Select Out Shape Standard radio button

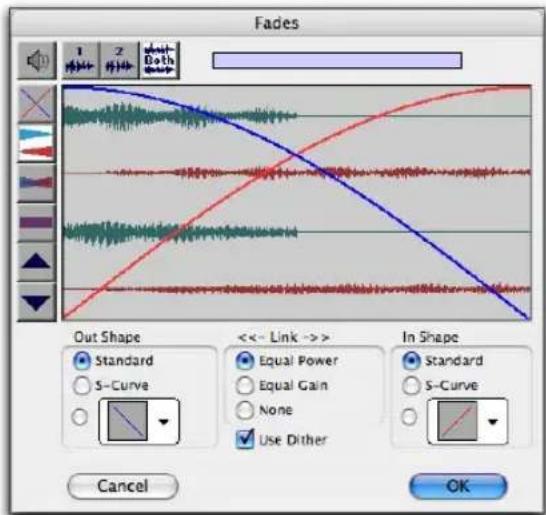[x=82, y=361]
